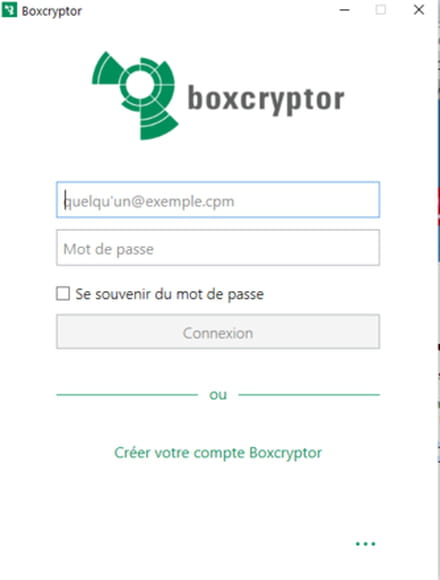Focus the email address input field
This screenshot has height=580, width=440.
pyautogui.click(x=218, y=200)
